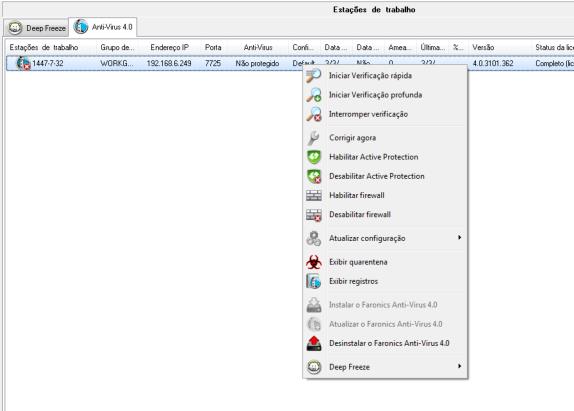The width and height of the screenshot is (574, 411).
Task: Switch to the Deep Freeze tab
Action: pos(37,28)
